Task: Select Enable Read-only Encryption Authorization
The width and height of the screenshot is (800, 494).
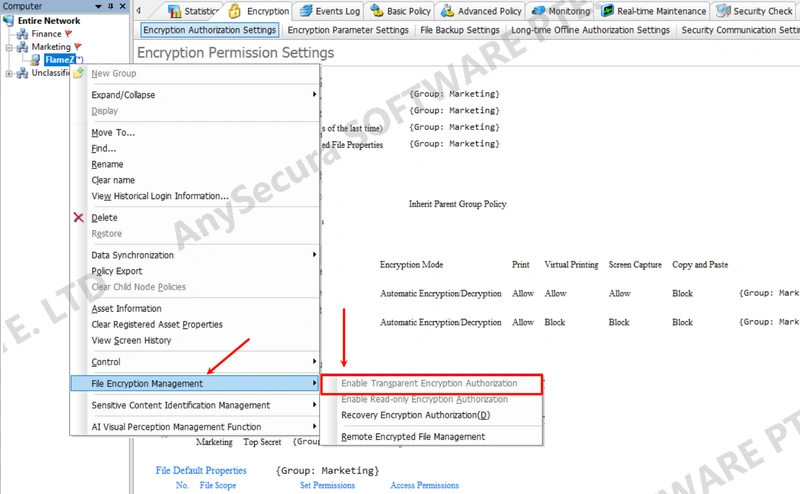Action: (431, 399)
